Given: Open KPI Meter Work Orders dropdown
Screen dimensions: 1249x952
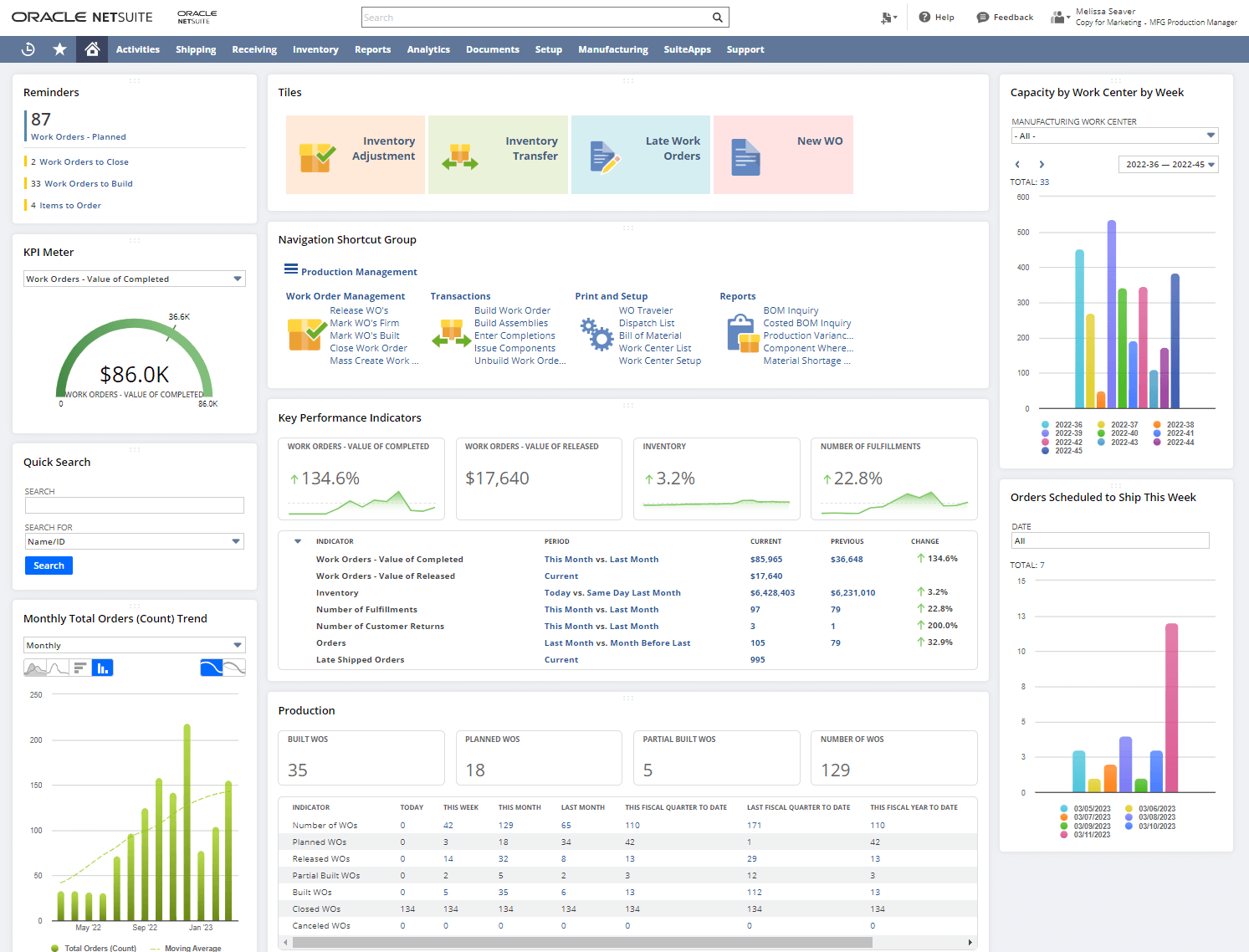Looking at the screenshot, I should pos(134,279).
